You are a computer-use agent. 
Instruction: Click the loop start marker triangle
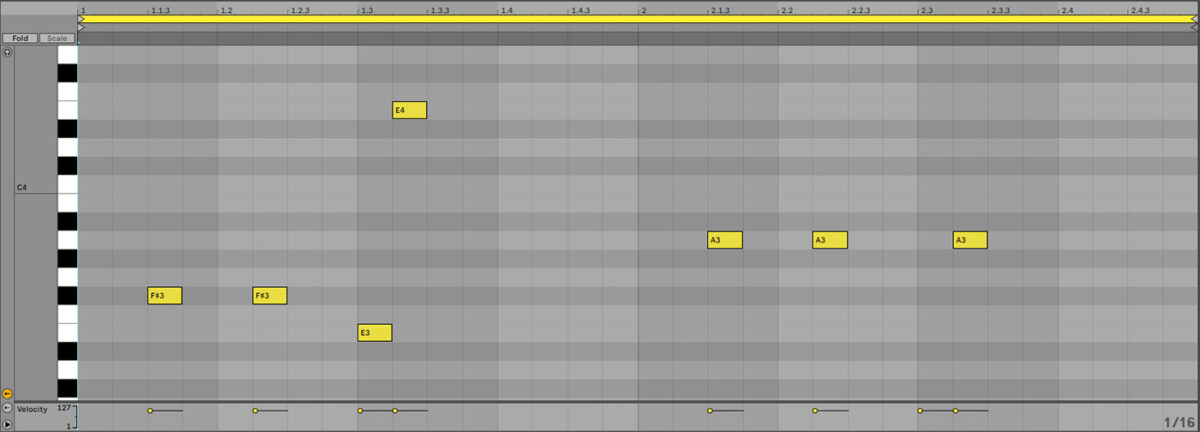click(x=81, y=19)
